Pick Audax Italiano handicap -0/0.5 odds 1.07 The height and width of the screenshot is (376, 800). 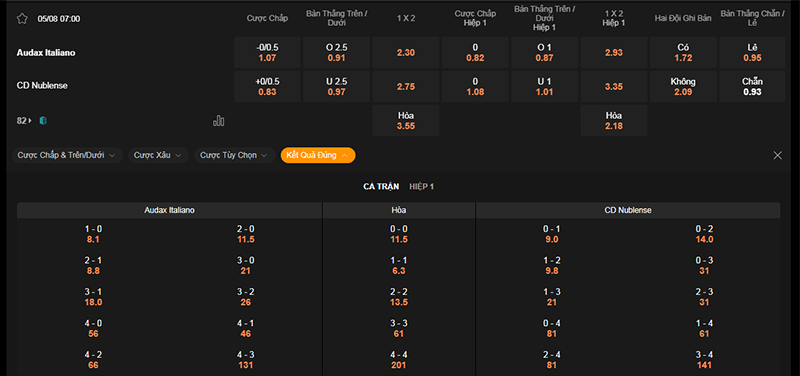click(267, 53)
